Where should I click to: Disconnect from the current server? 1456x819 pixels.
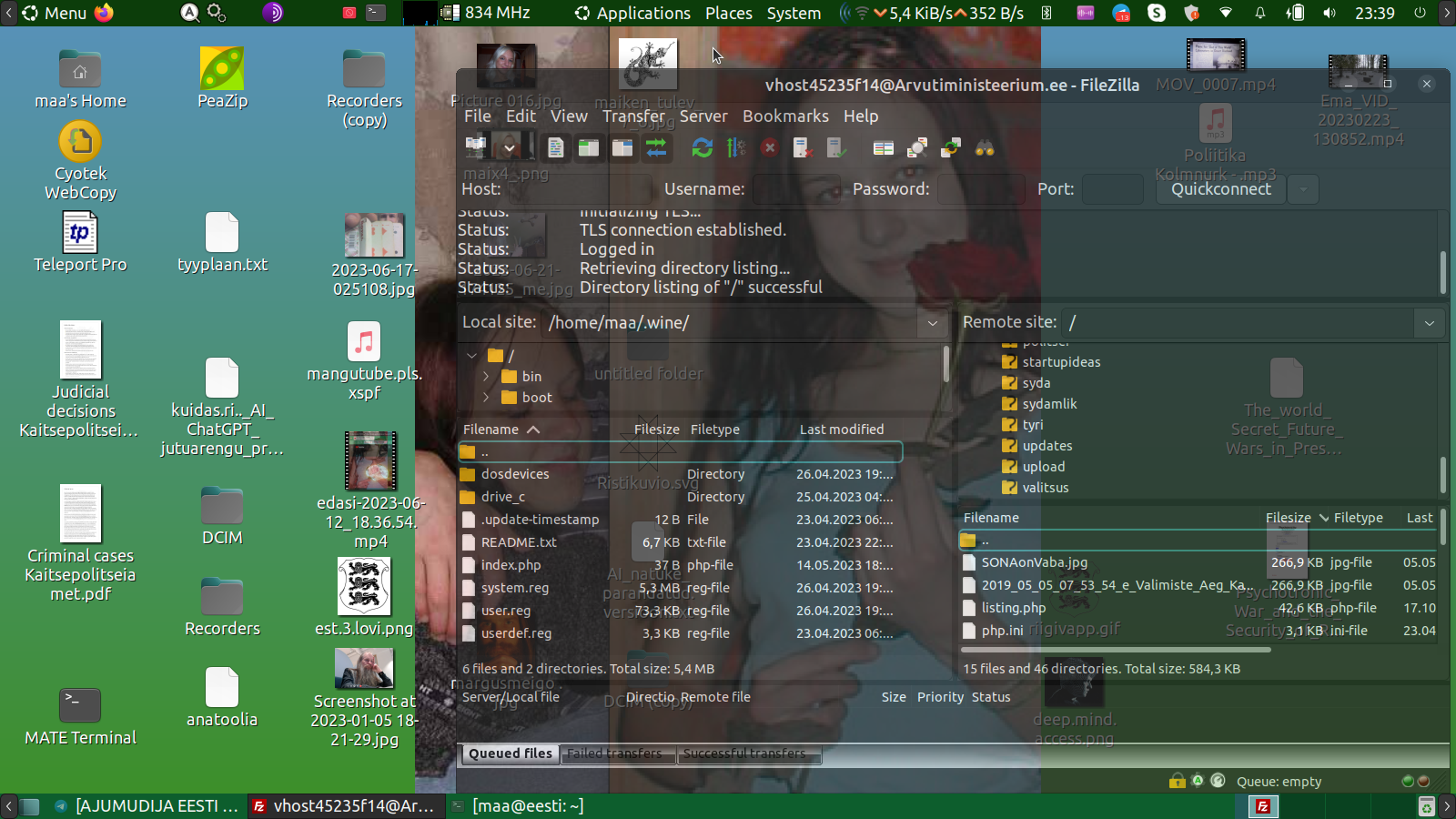tap(803, 147)
